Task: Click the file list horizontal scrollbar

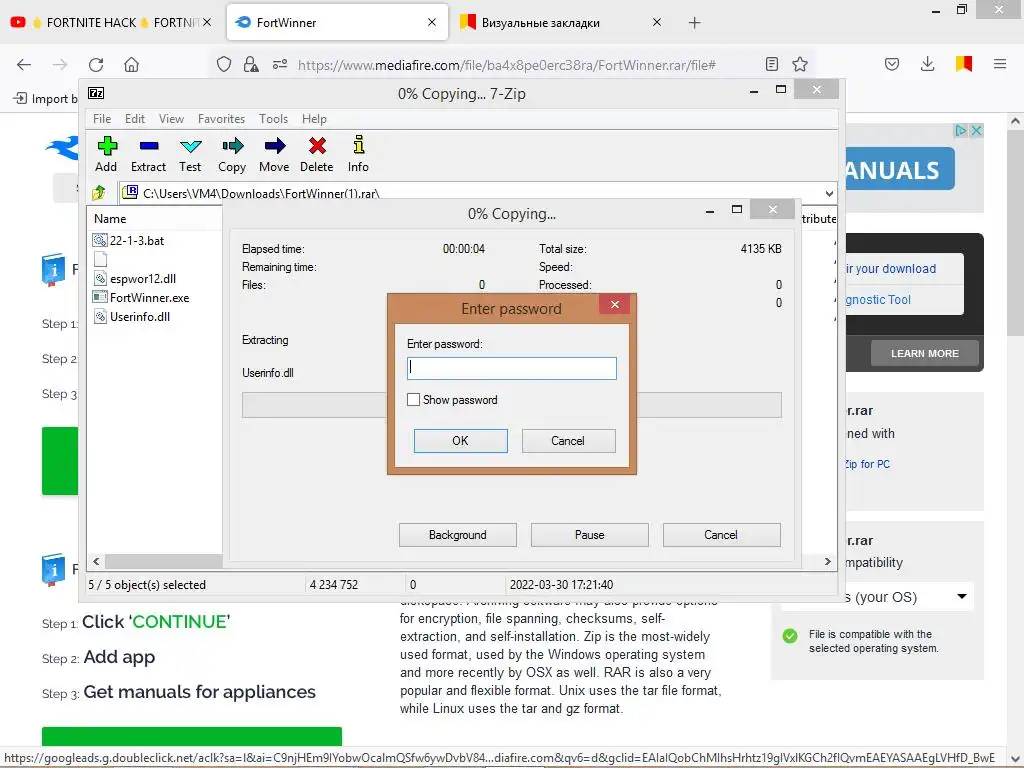Action: point(163,562)
